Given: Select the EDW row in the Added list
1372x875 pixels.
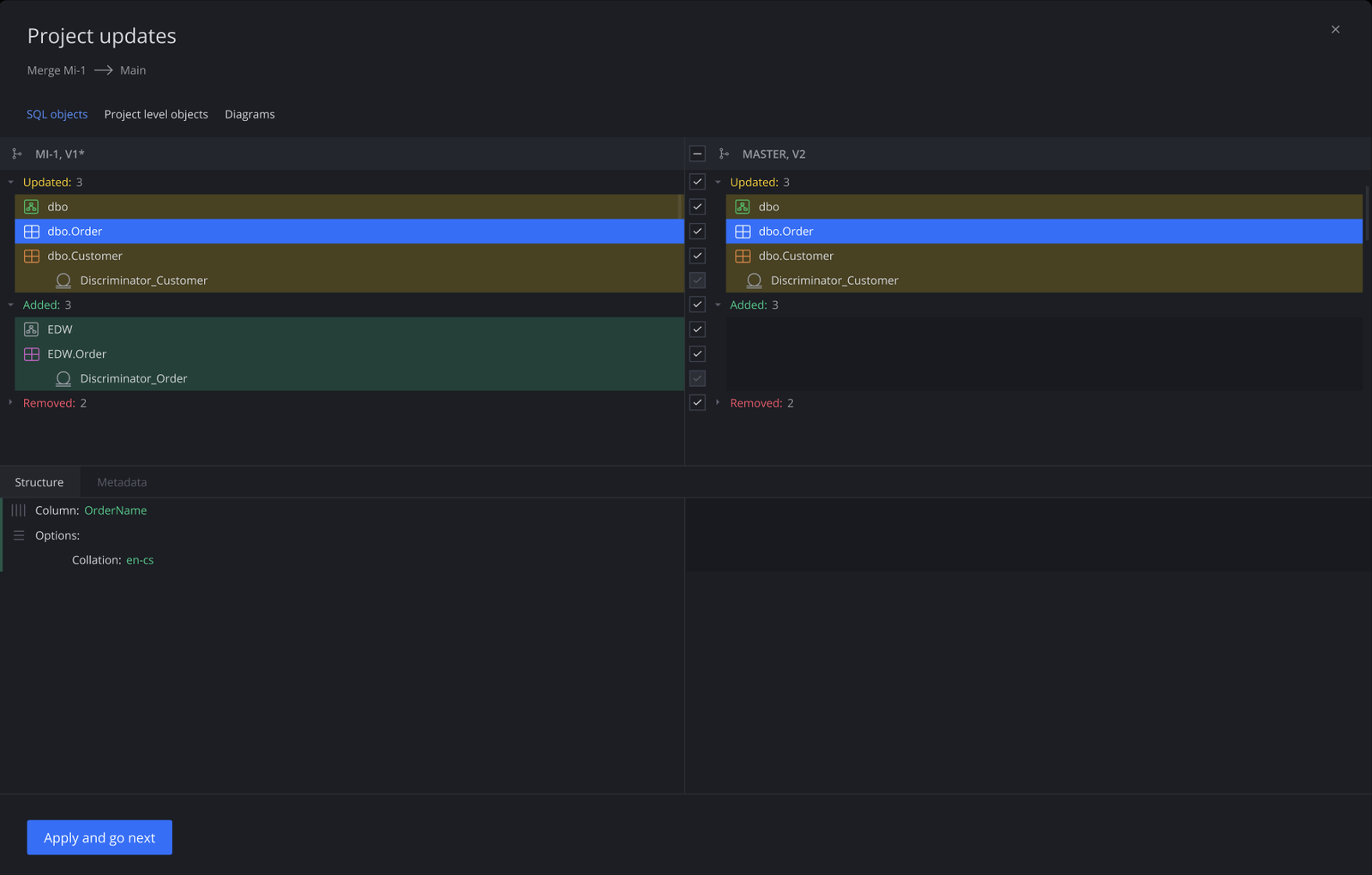Looking at the screenshot, I should coord(349,329).
